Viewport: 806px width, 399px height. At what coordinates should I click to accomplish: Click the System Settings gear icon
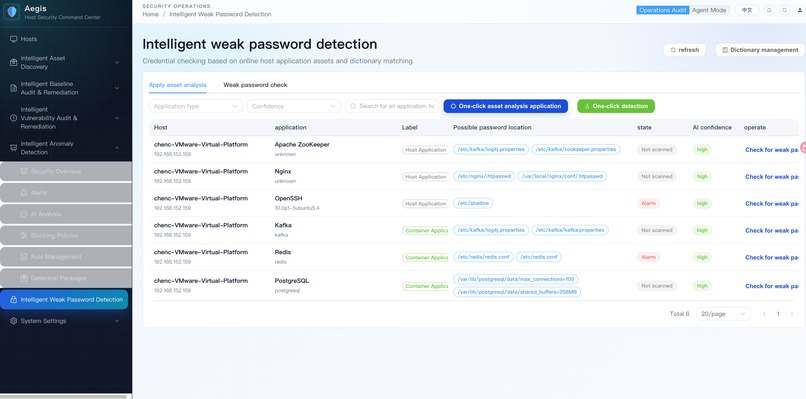(13, 321)
